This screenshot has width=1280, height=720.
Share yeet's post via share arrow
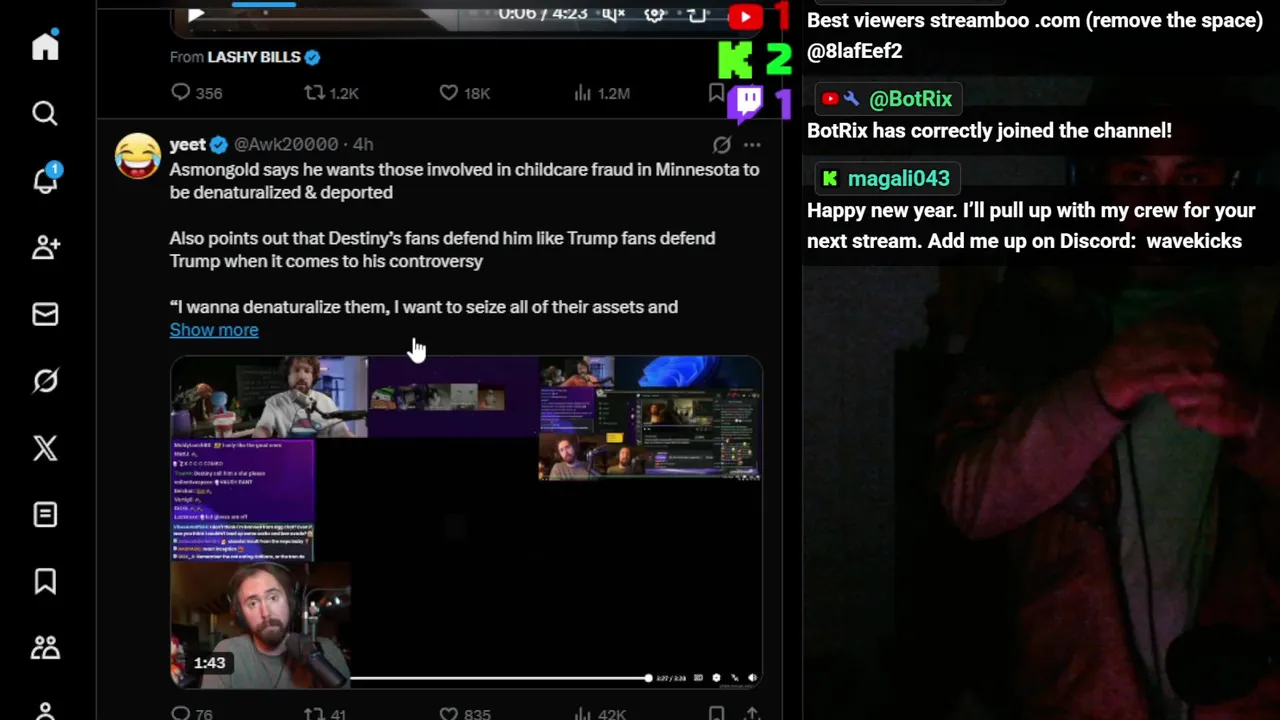pos(752,713)
